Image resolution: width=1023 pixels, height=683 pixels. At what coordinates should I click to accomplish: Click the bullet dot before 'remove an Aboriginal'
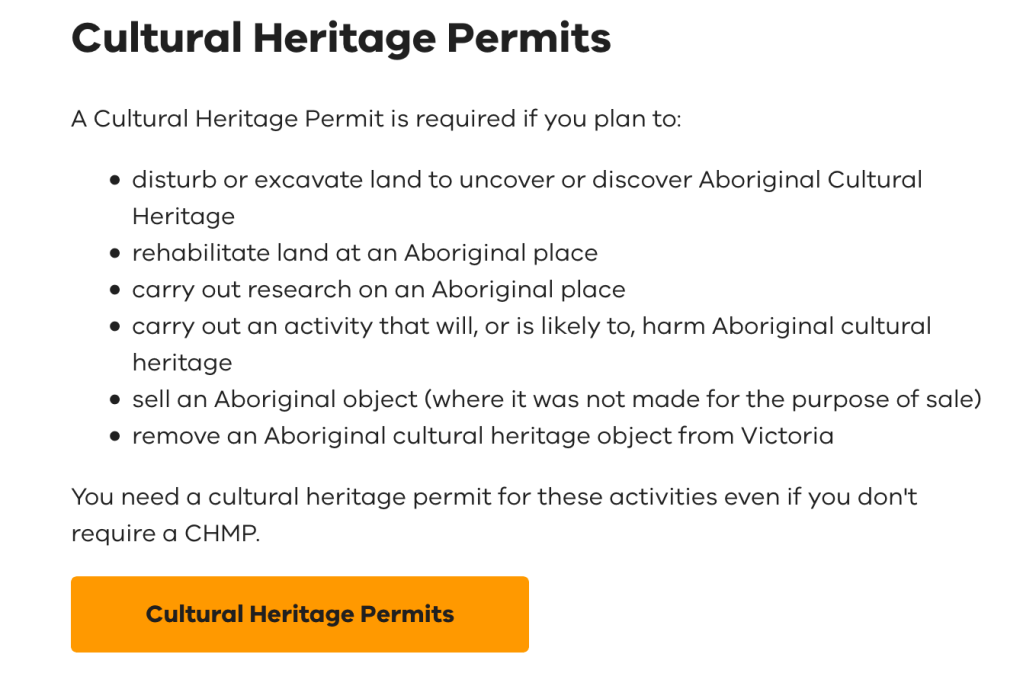point(114,437)
